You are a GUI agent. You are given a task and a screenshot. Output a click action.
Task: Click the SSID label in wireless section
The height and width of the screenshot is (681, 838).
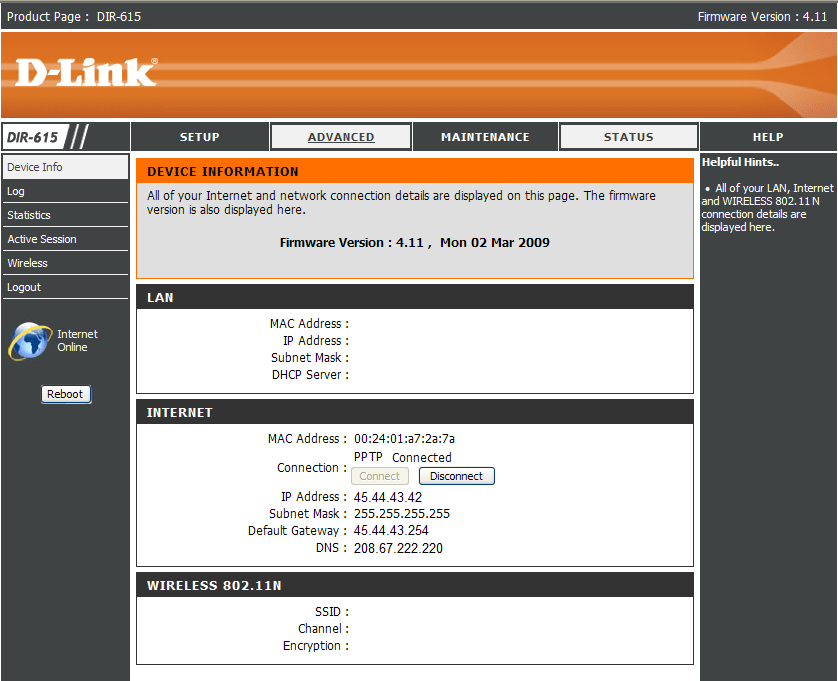(331, 612)
